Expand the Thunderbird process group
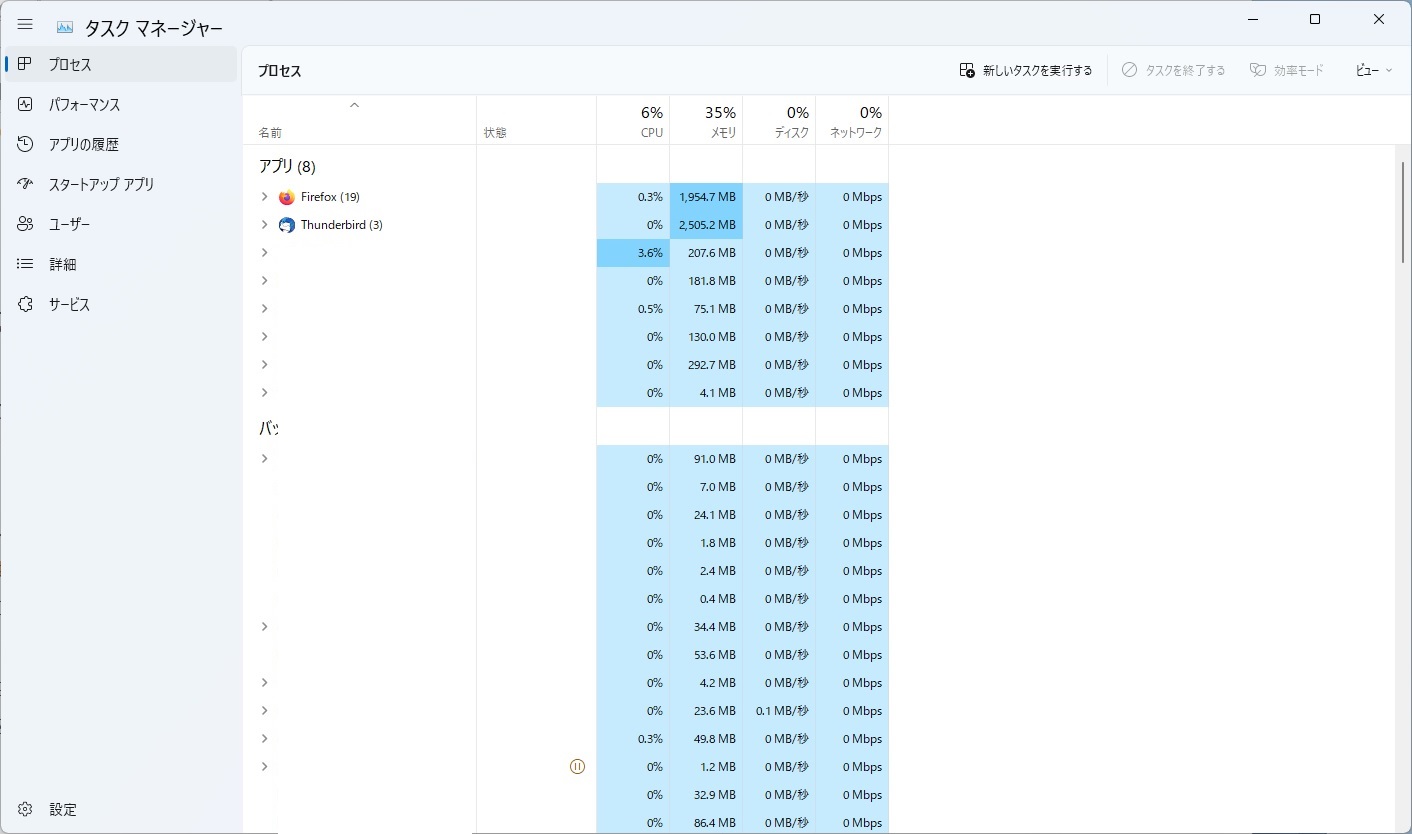The image size is (1412, 834). (264, 225)
